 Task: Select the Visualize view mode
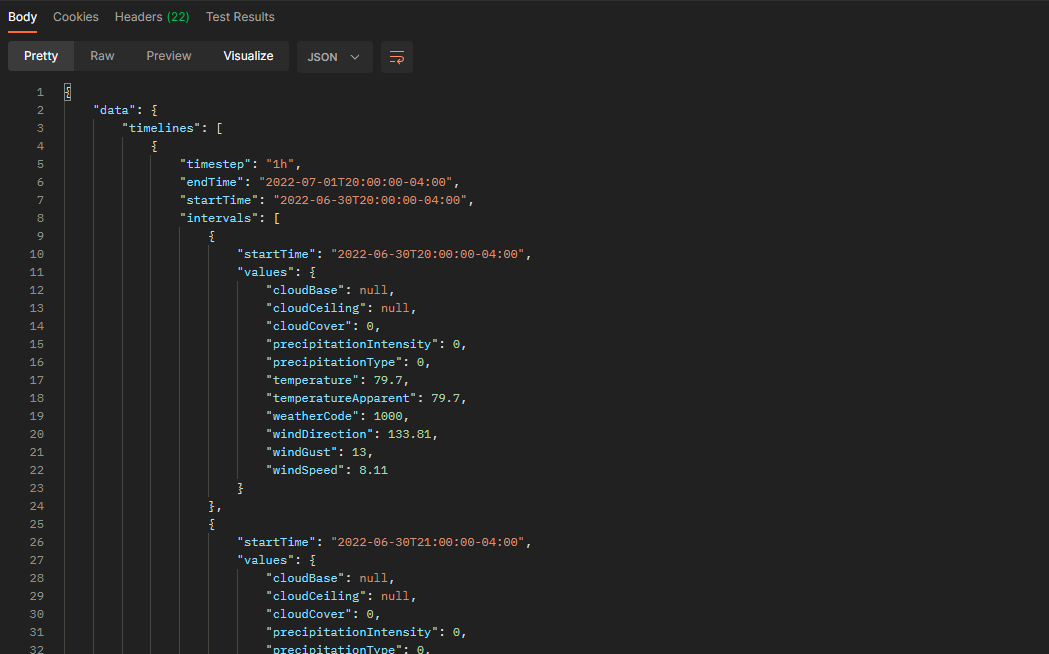(248, 56)
